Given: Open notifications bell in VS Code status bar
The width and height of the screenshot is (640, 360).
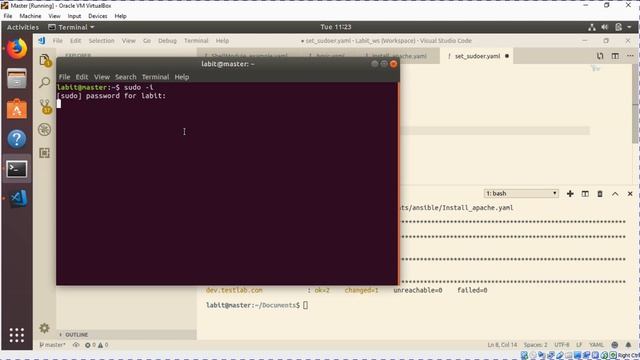Looking at the screenshot, I should tap(628, 345).
